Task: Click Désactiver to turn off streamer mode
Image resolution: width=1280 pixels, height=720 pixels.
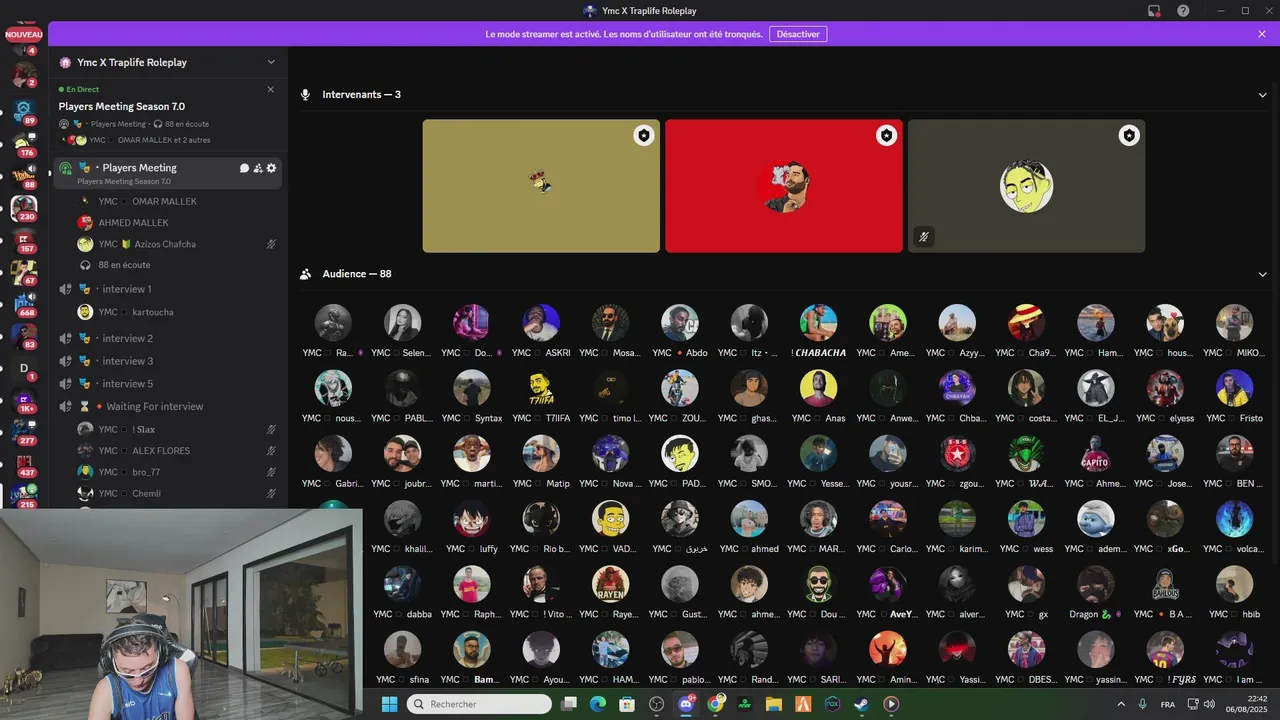Action: [798, 34]
